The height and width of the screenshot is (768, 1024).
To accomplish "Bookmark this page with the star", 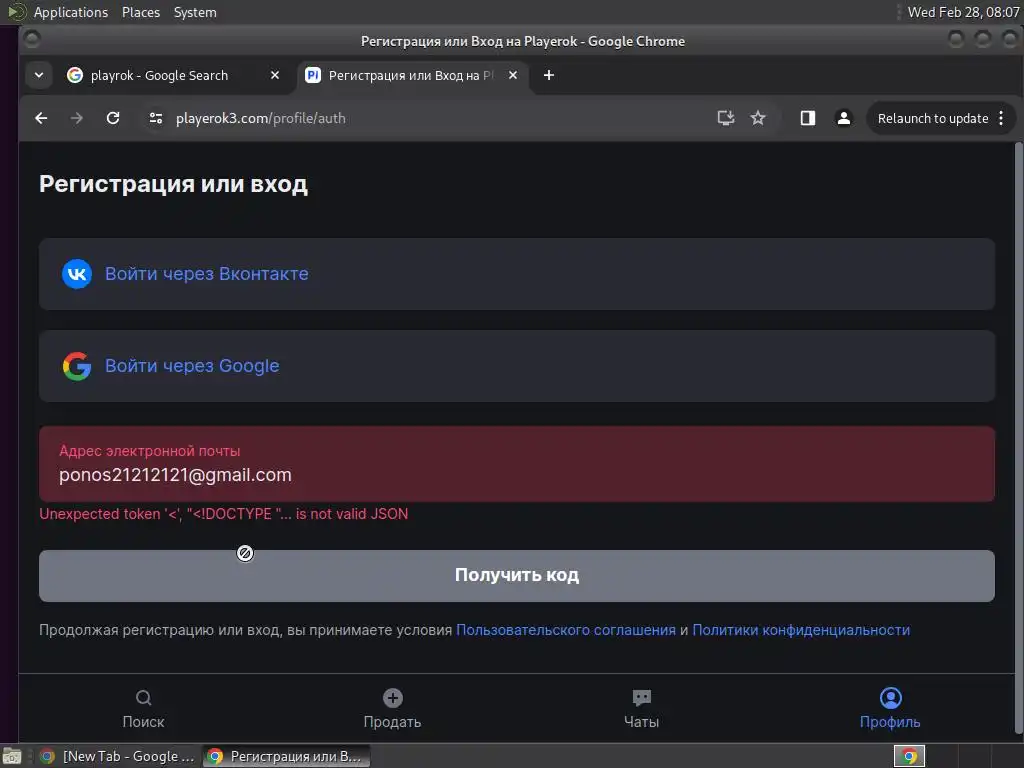I will (x=758, y=118).
